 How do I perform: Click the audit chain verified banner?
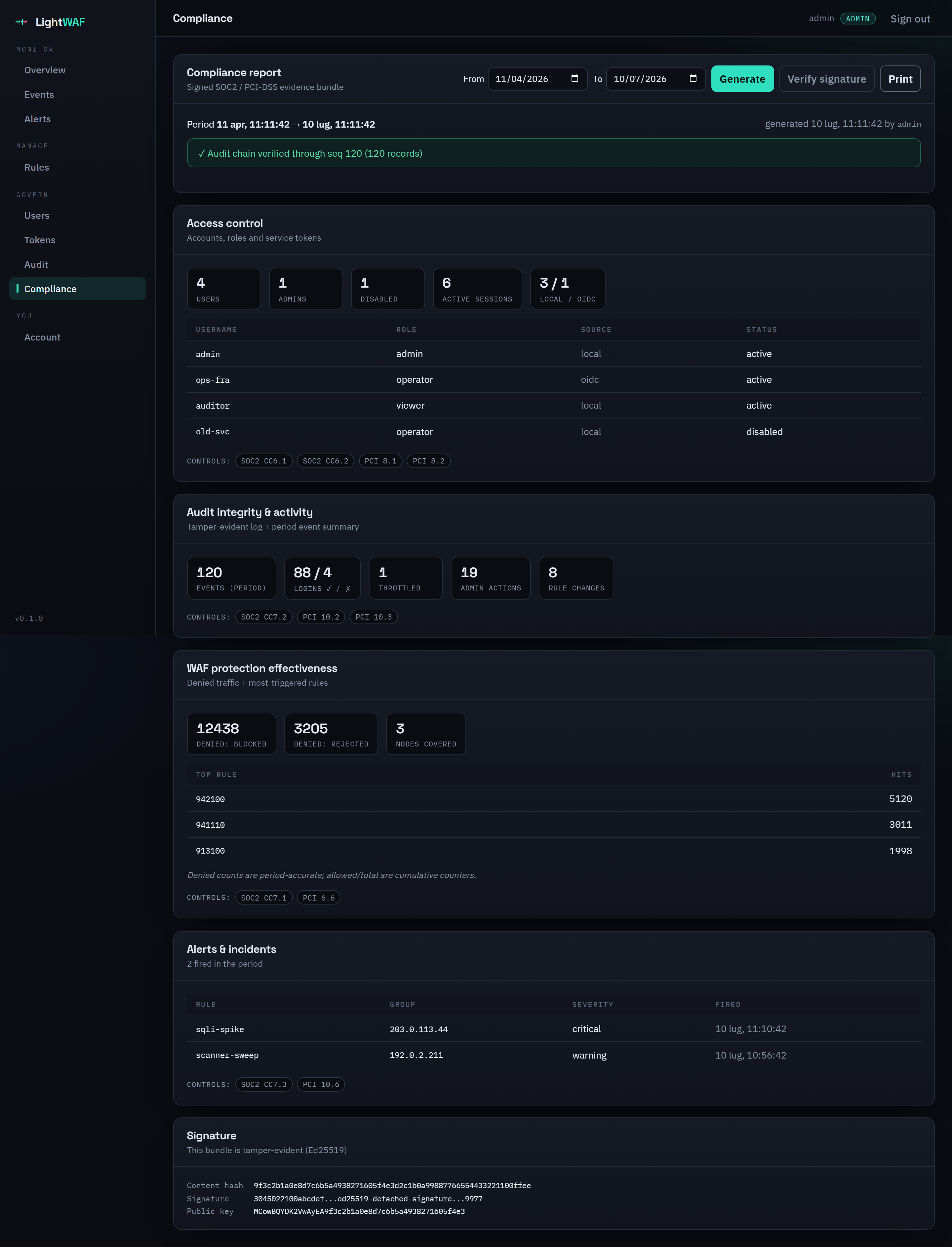(x=554, y=153)
